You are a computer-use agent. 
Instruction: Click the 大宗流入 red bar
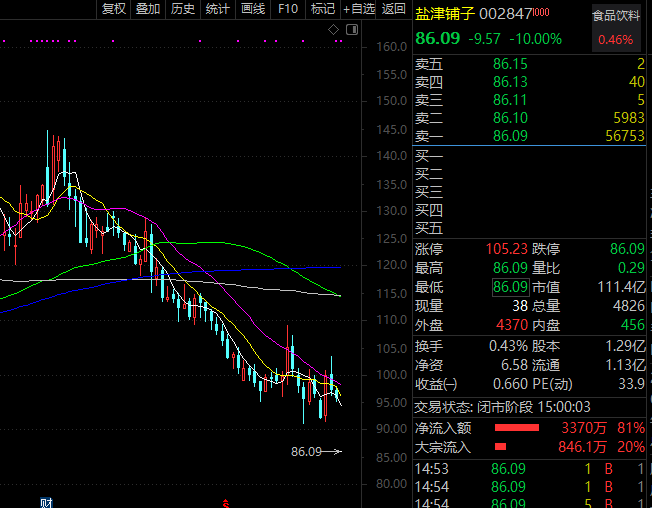pos(502,446)
